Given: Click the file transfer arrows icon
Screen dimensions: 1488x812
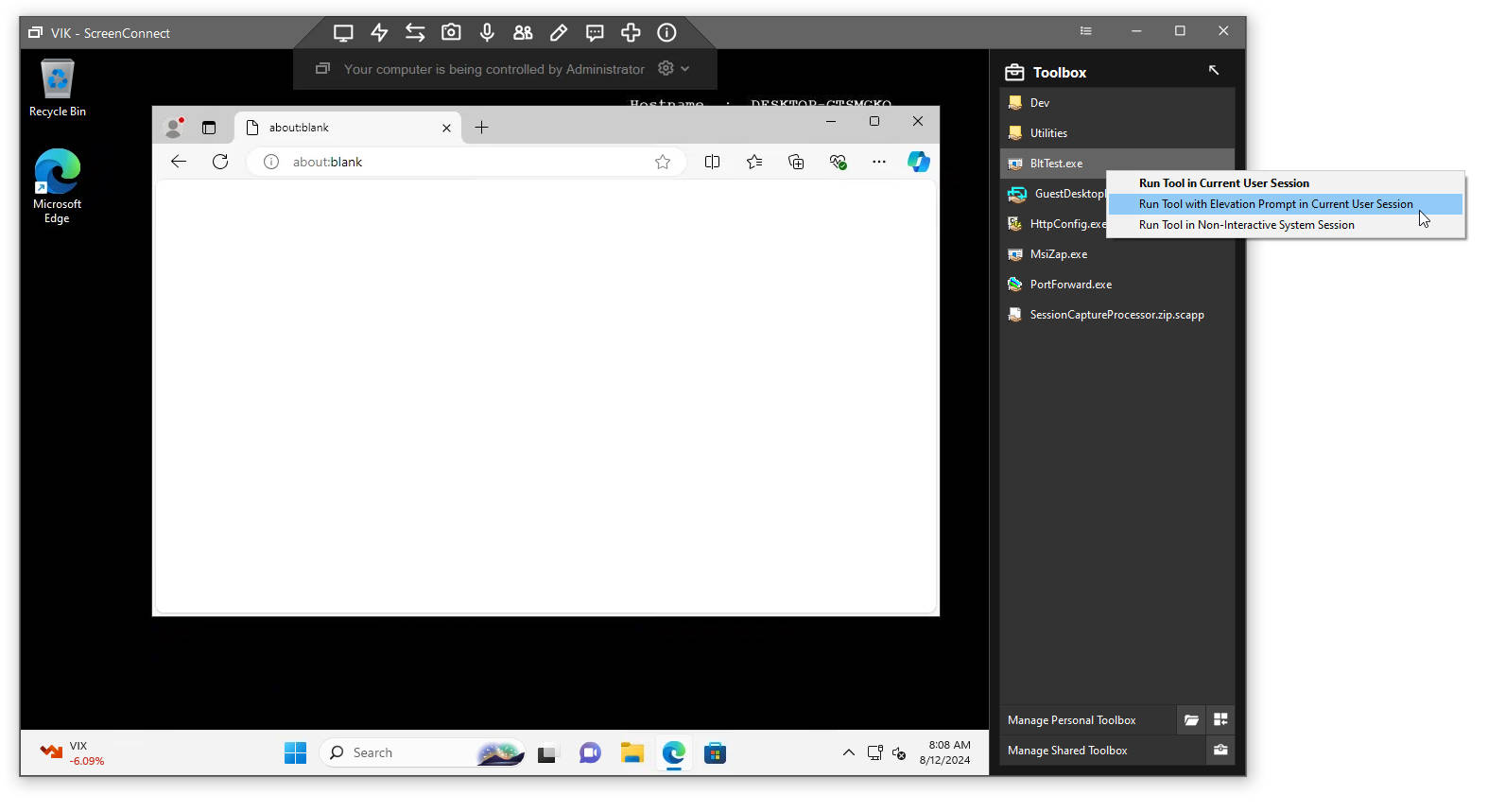Looking at the screenshot, I should pos(415,32).
